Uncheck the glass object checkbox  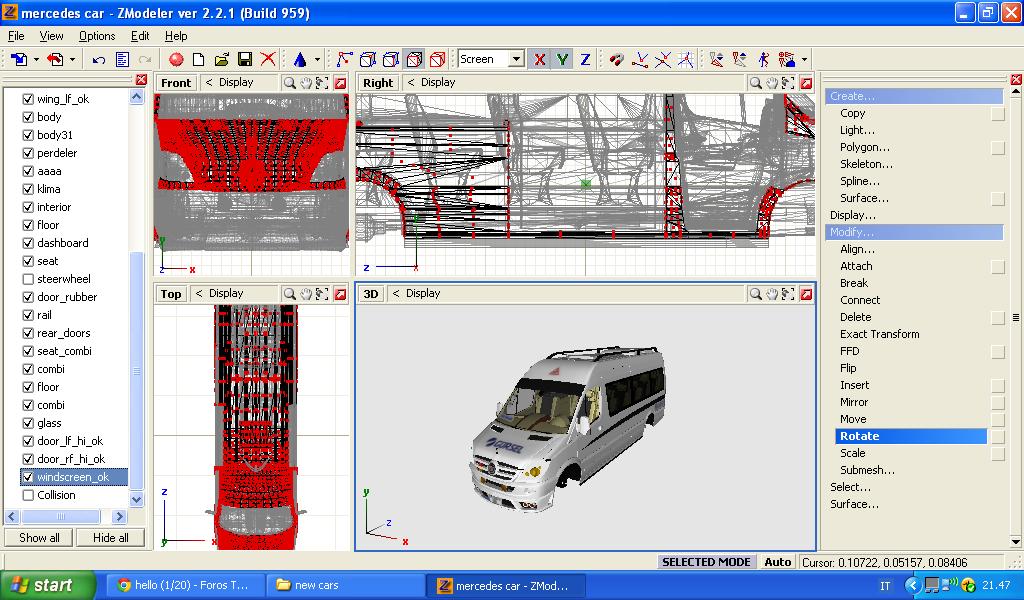tap(28, 423)
